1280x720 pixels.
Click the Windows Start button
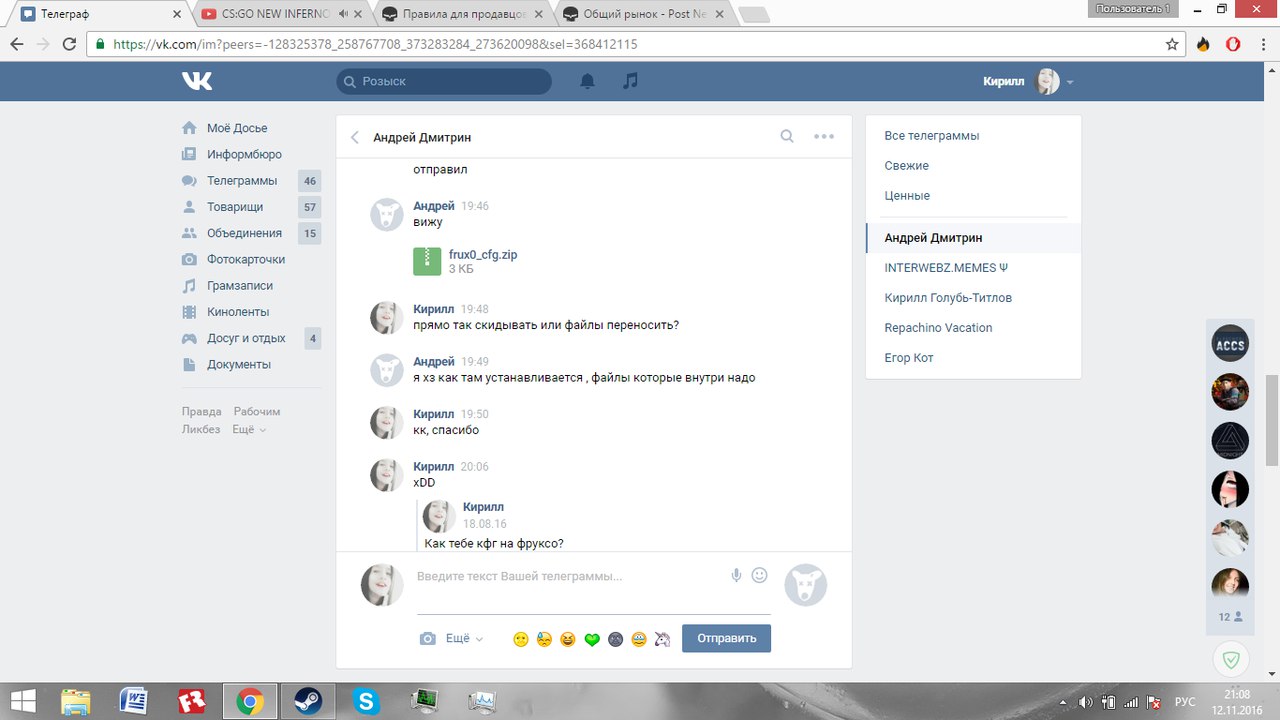(x=21, y=701)
